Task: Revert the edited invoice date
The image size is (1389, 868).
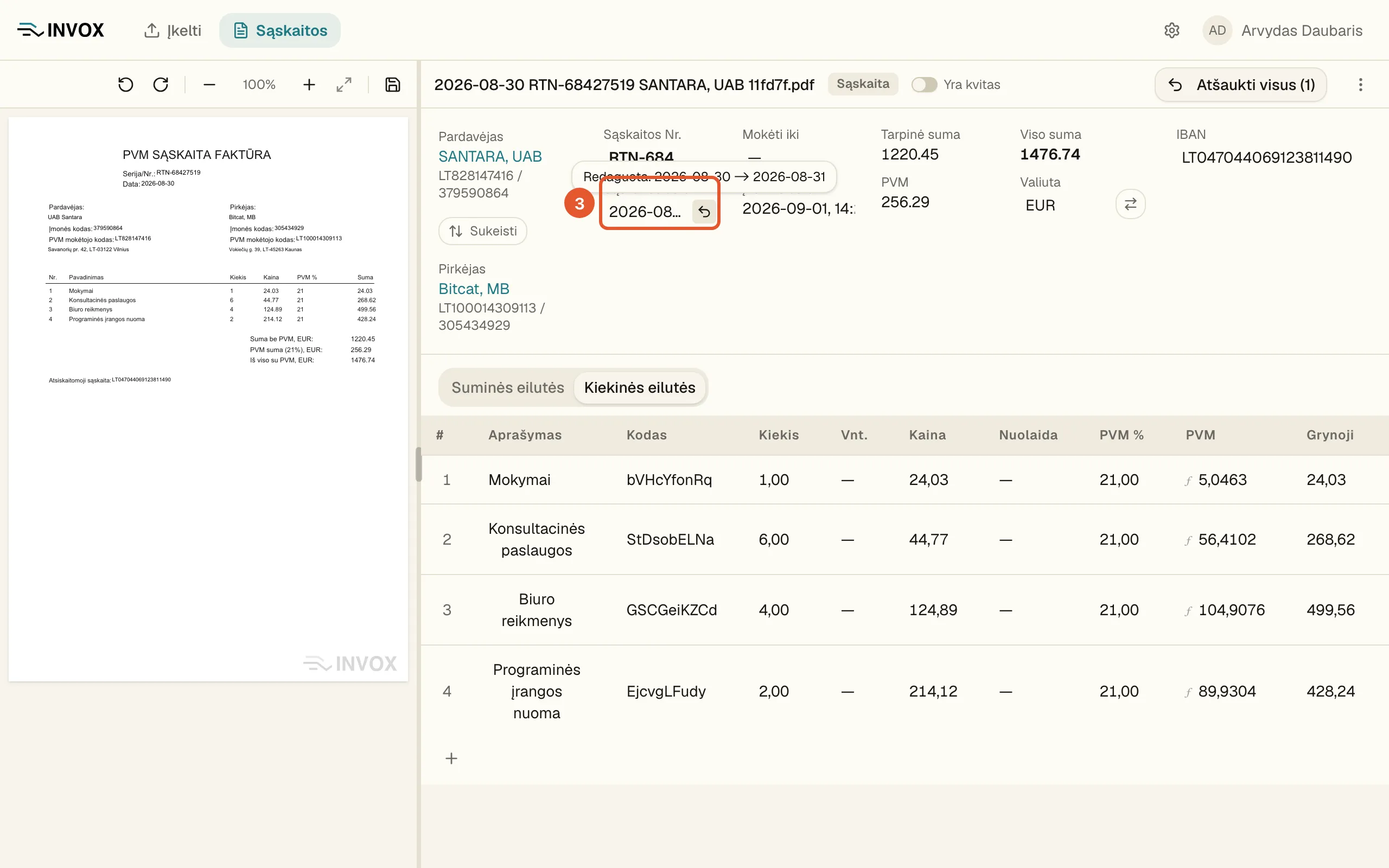Action: tap(704, 212)
